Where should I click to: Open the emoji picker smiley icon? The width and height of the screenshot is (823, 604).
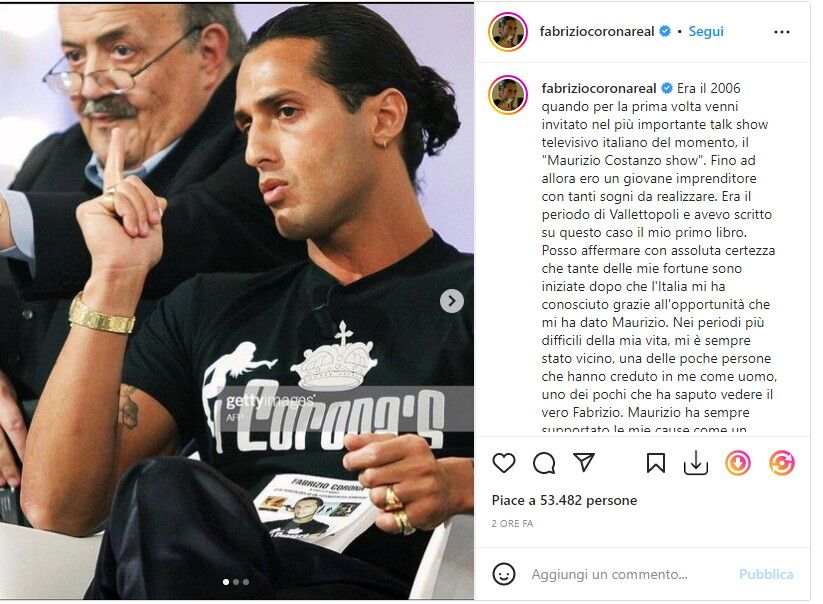(504, 574)
